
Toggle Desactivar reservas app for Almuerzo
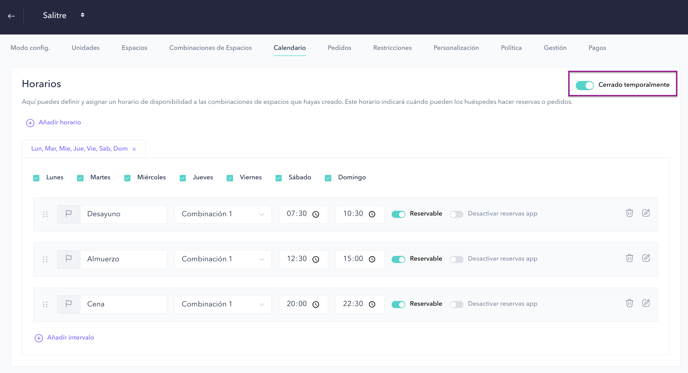[x=456, y=259]
